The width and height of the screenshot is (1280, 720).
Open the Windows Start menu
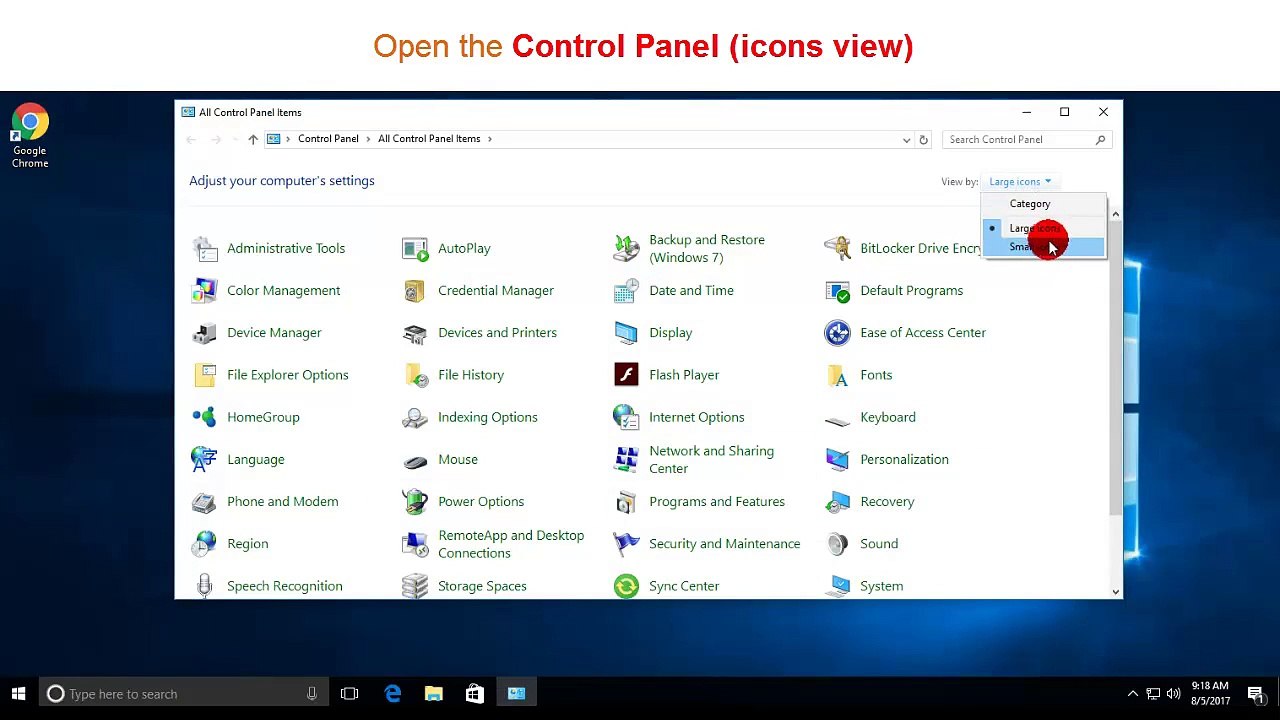(18, 694)
